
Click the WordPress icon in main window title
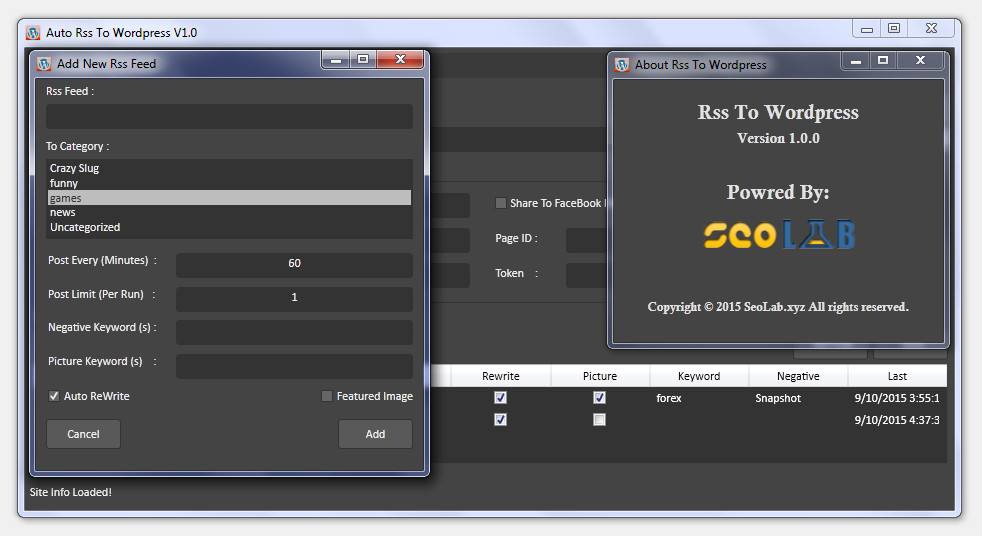(33, 33)
